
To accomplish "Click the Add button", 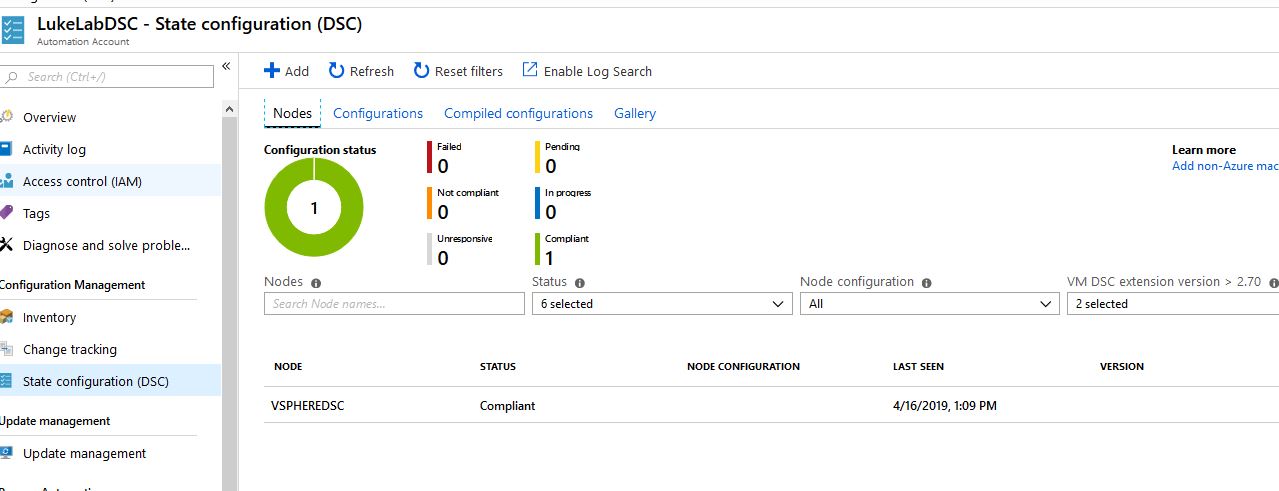I will pos(287,71).
